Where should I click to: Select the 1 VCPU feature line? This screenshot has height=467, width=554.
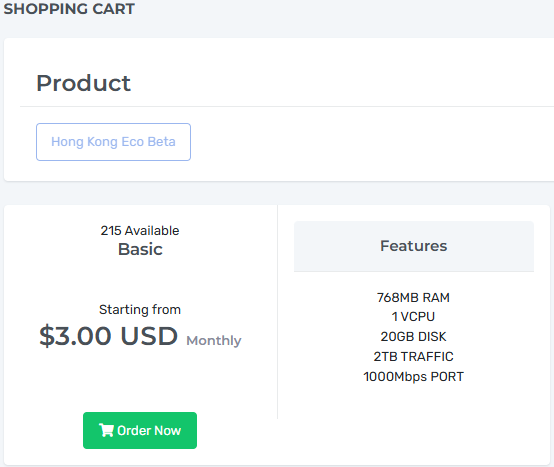coord(413,317)
